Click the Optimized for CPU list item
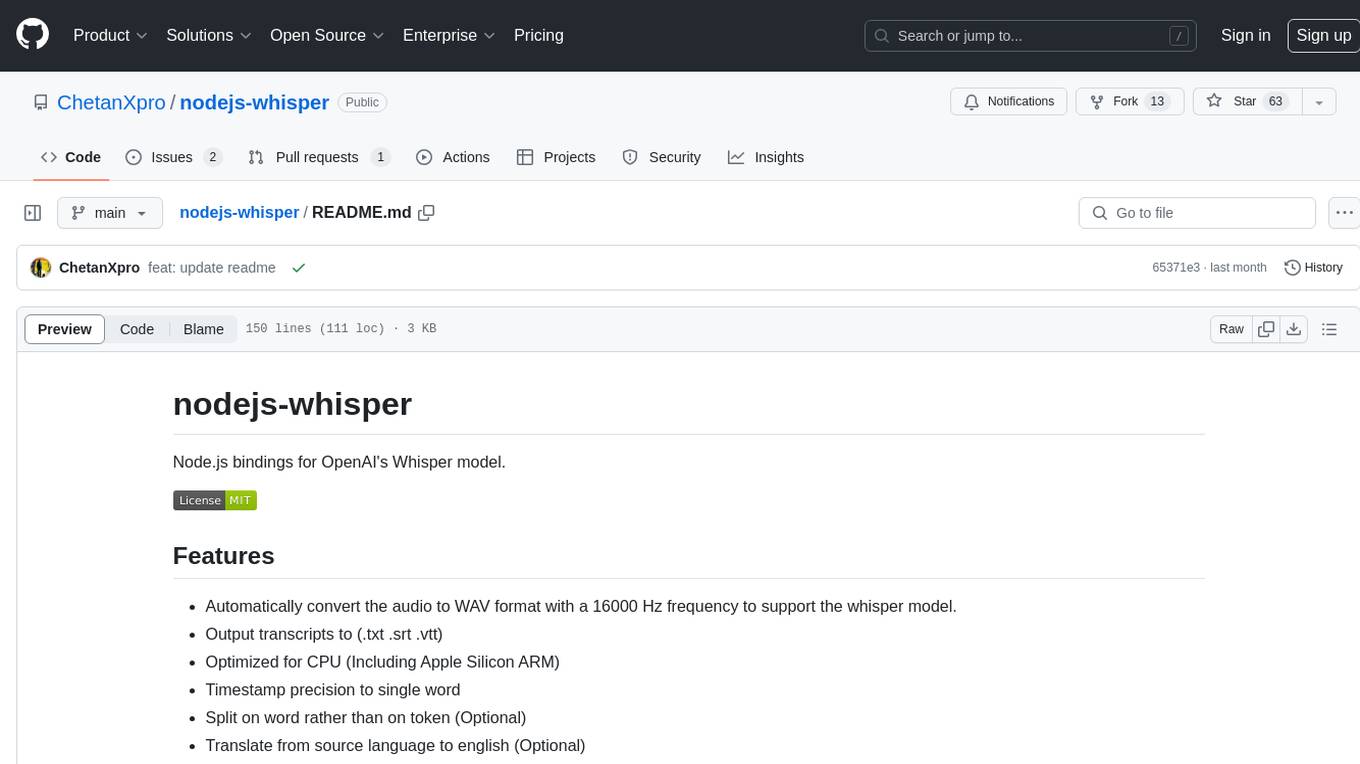Screen dimensions: 1360x764 382,662
